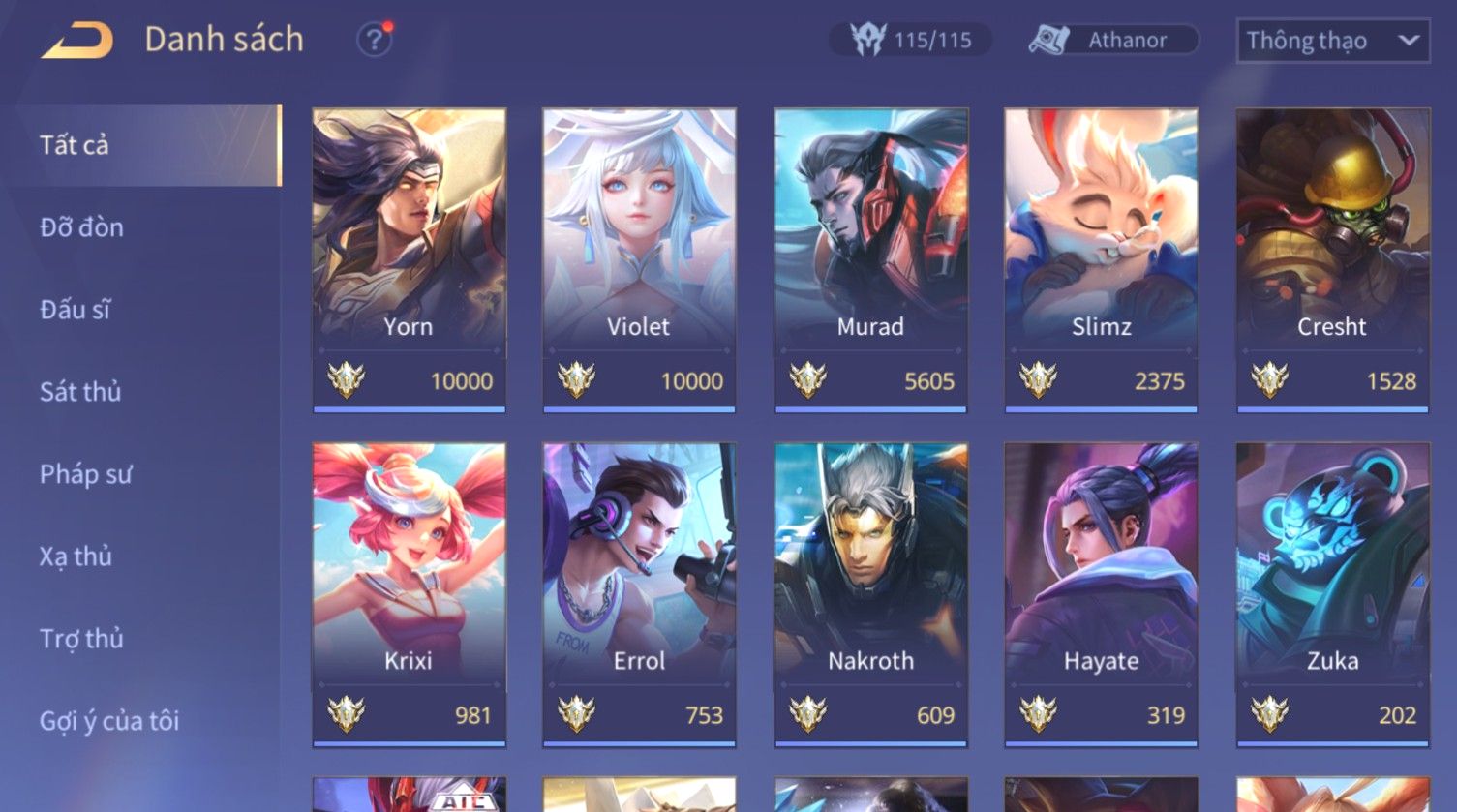
Task: Click the hero count emblem icon showing 115/115
Action: coord(867,40)
